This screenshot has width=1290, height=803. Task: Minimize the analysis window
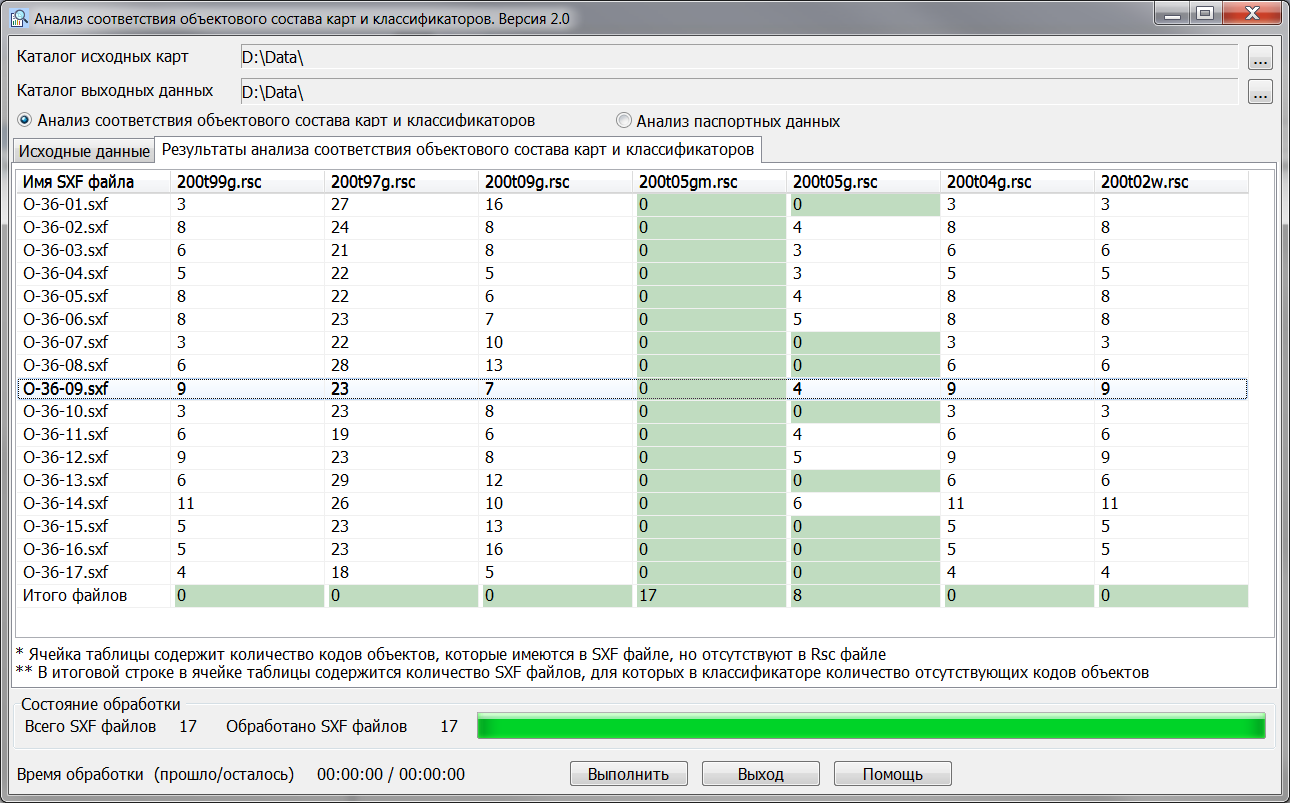[1170, 13]
